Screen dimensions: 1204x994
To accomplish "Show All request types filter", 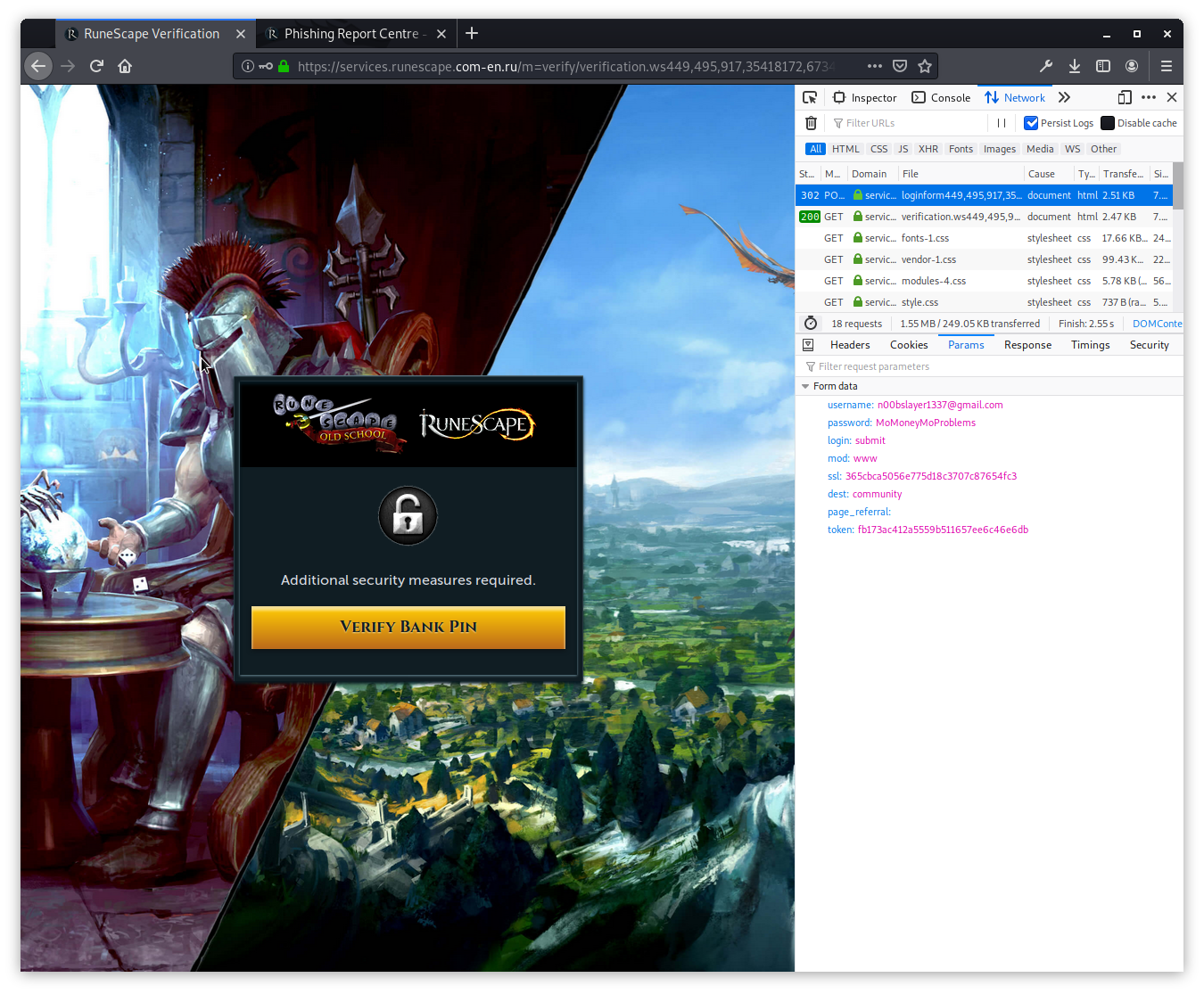I will pyautogui.click(x=815, y=149).
